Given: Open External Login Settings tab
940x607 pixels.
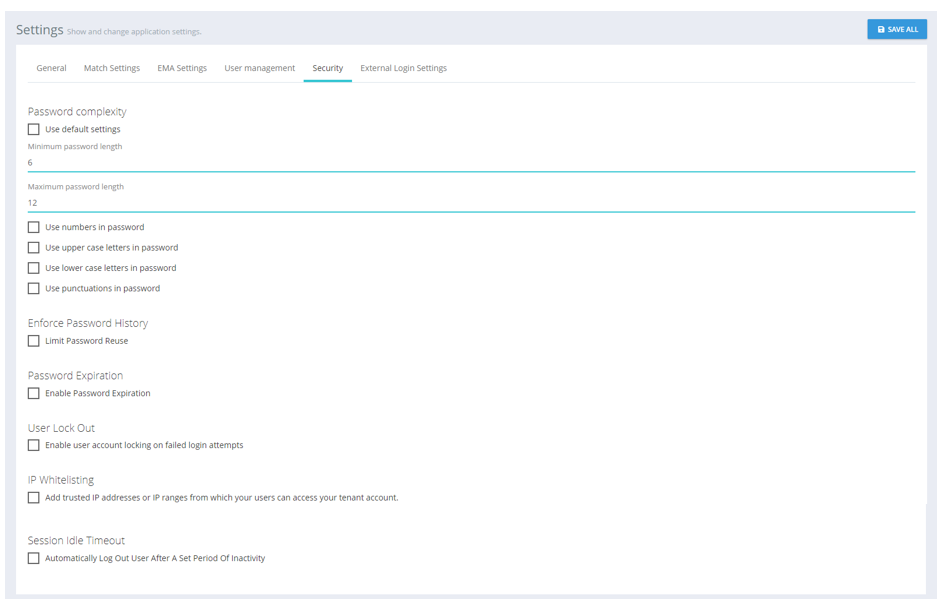Looking at the screenshot, I should 403,68.
